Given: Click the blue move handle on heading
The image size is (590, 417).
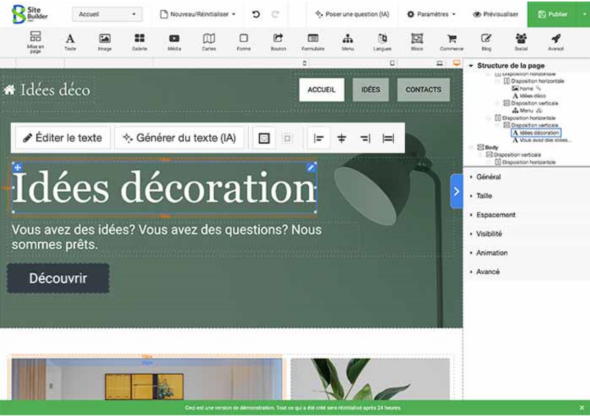Looking at the screenshot, I should 17,167.
